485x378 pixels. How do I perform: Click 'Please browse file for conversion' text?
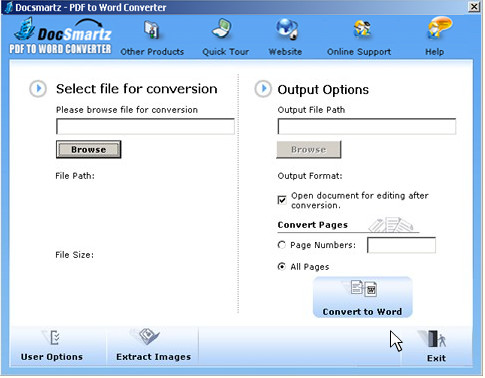127,110
